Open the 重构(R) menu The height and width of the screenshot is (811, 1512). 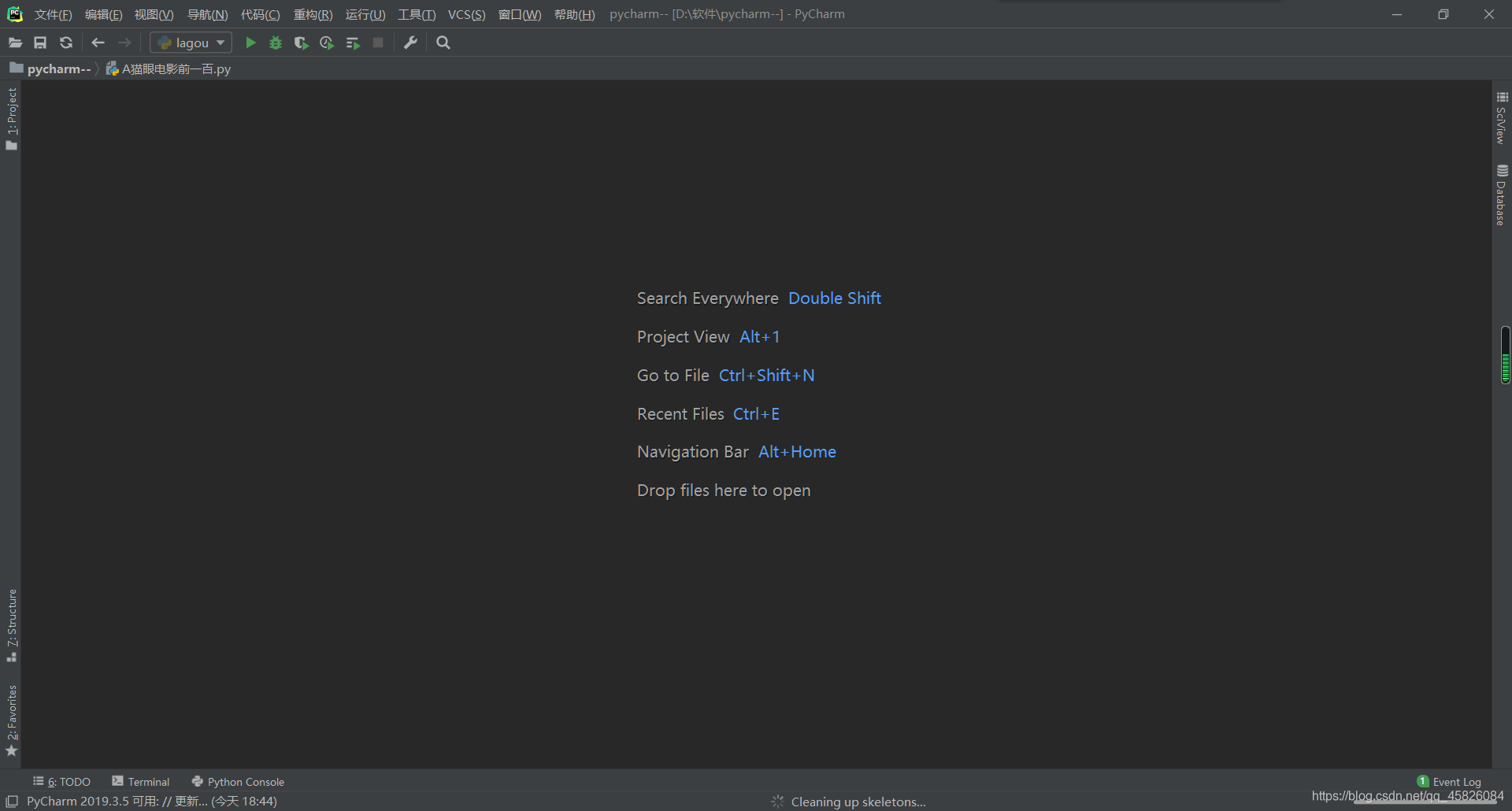point(313,14)
